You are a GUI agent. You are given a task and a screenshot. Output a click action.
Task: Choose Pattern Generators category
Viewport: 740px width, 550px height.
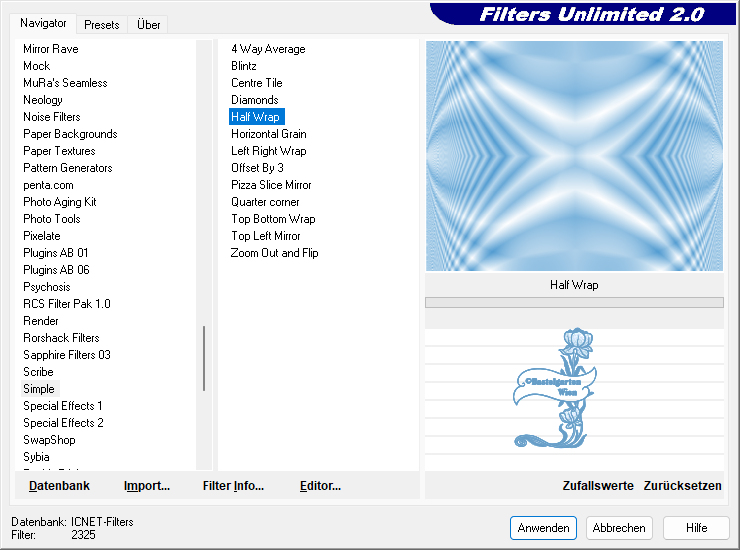point(67,168)
